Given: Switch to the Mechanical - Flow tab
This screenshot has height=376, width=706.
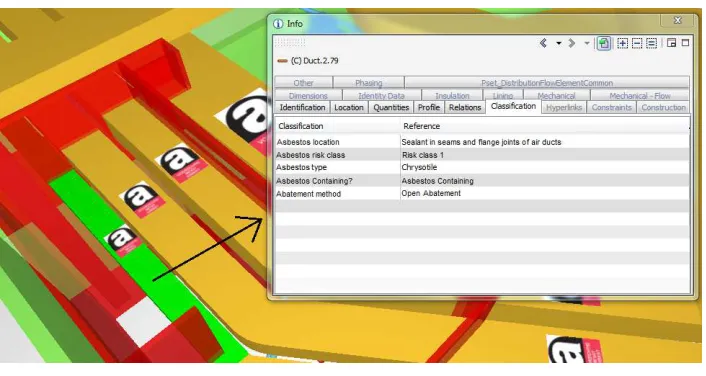Looking at the screenshot, I should [x=639, y=95].
